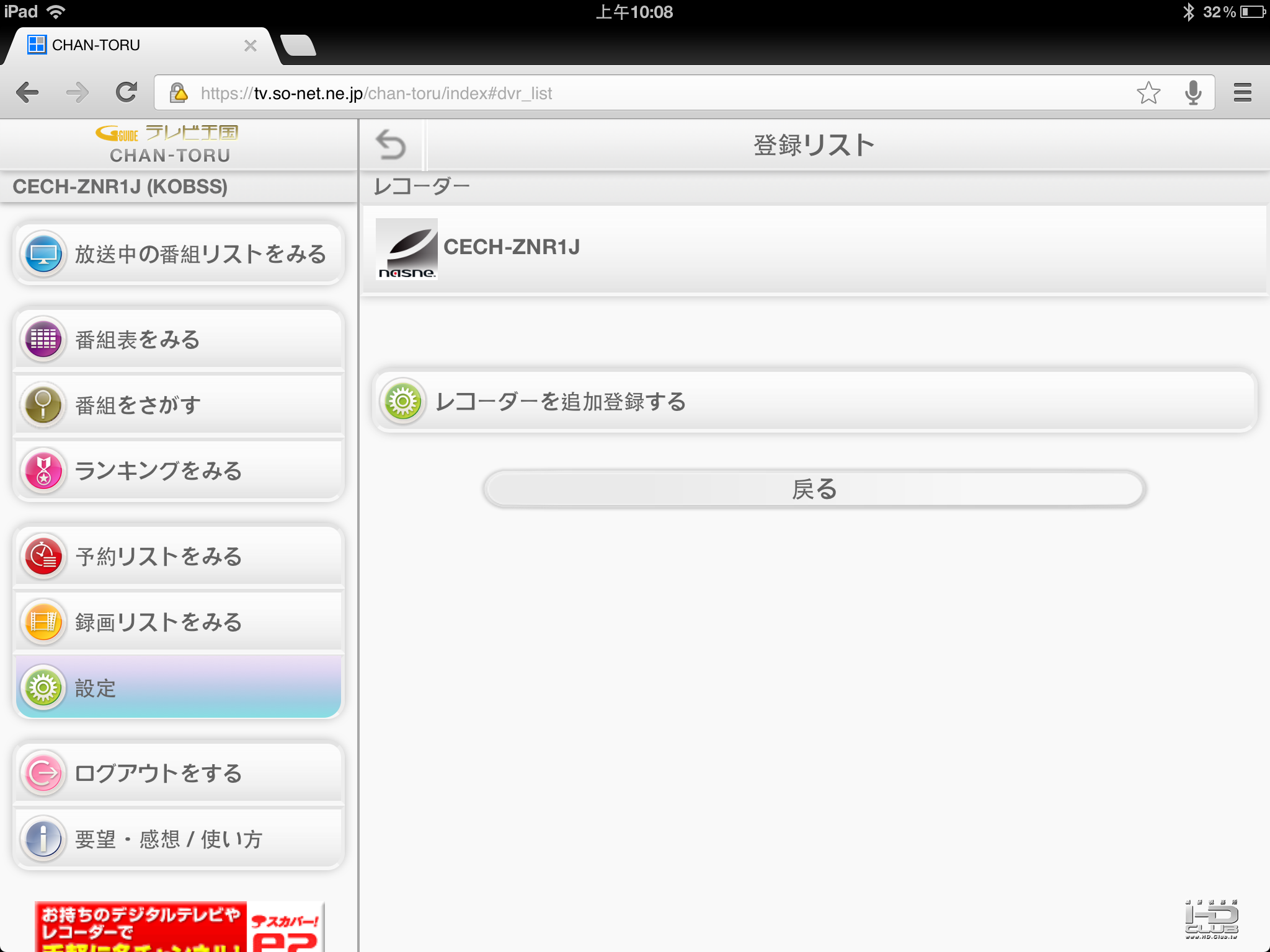Click the browser forward arrow

pyautogui.click(x=77, y=93)
